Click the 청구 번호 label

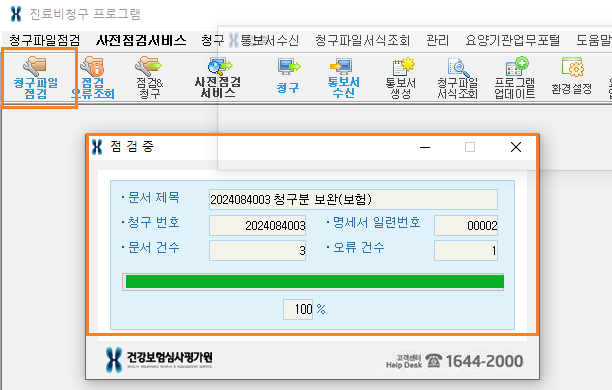pyautogui.click(x=153, y=223)
